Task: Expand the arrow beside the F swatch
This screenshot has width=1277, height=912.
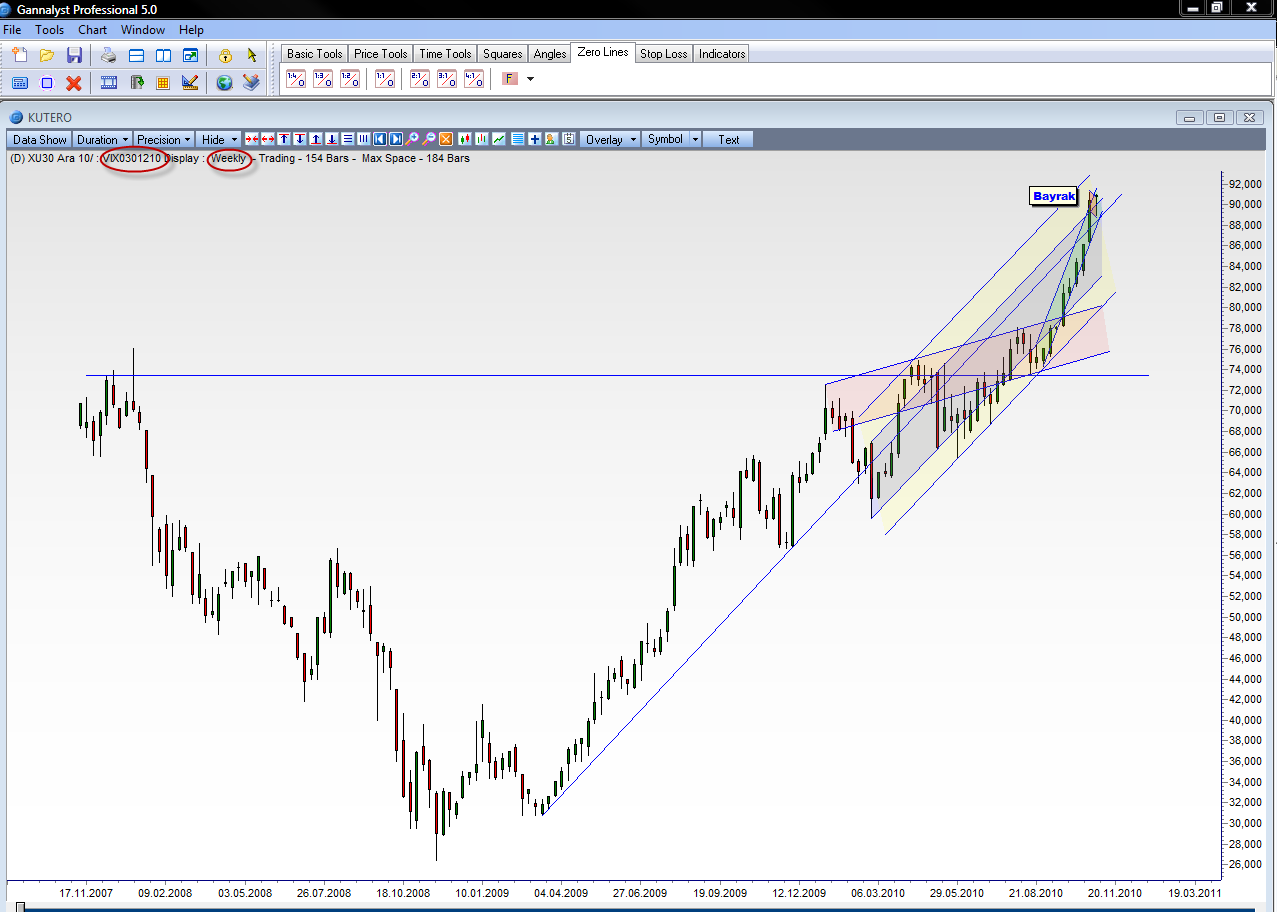Action: pos(530,79)
